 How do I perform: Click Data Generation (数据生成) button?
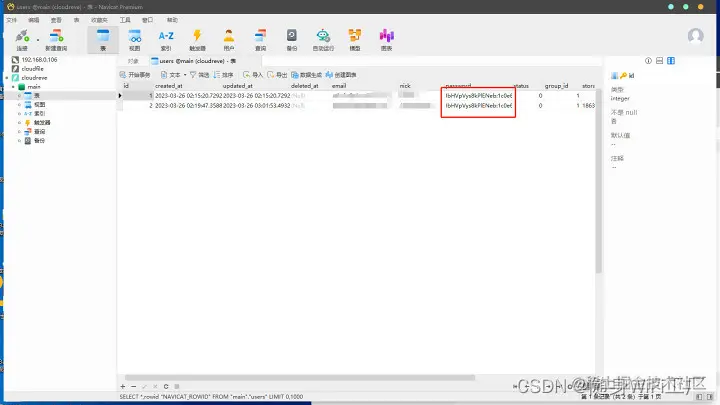coord(306,75)
